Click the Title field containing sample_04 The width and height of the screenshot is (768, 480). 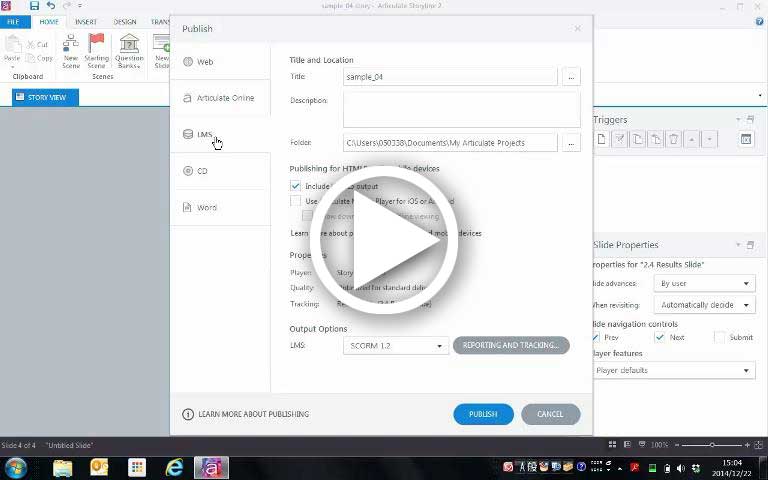[x=450, y=77]
